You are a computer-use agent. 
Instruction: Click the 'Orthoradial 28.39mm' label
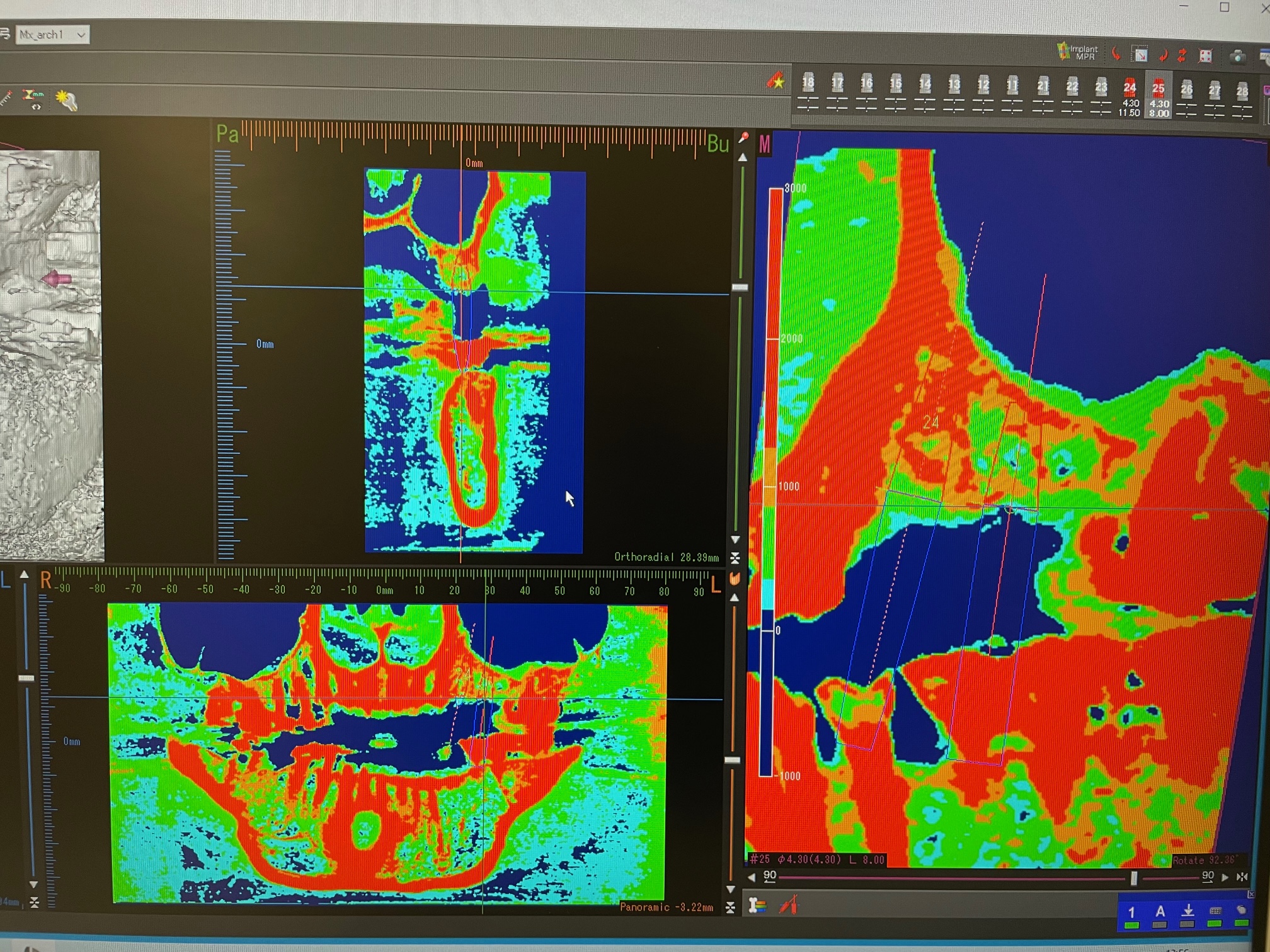click(666, 557)
